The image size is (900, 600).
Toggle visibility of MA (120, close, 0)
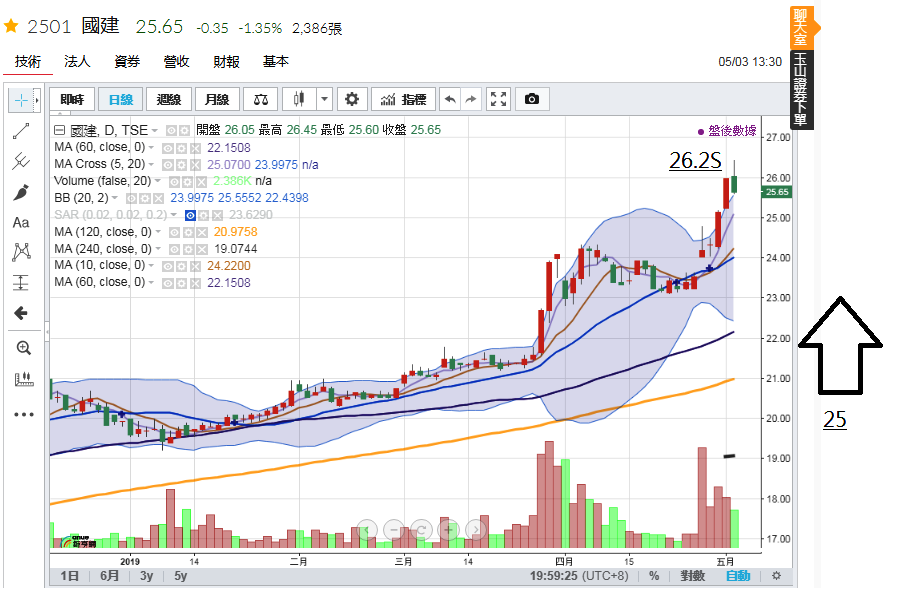[x=174, y=233]
